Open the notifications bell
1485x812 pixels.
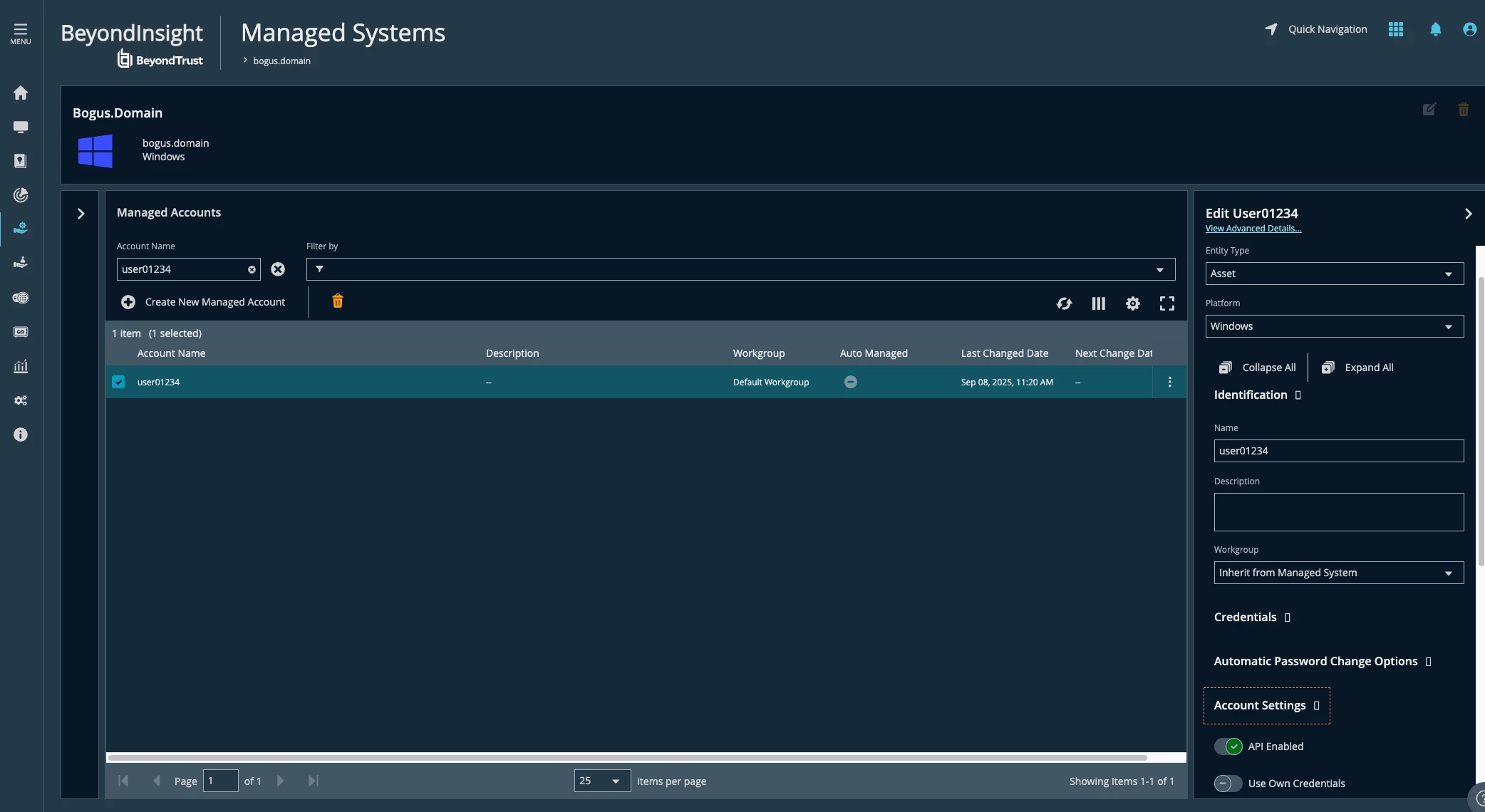coord(1436,29)
